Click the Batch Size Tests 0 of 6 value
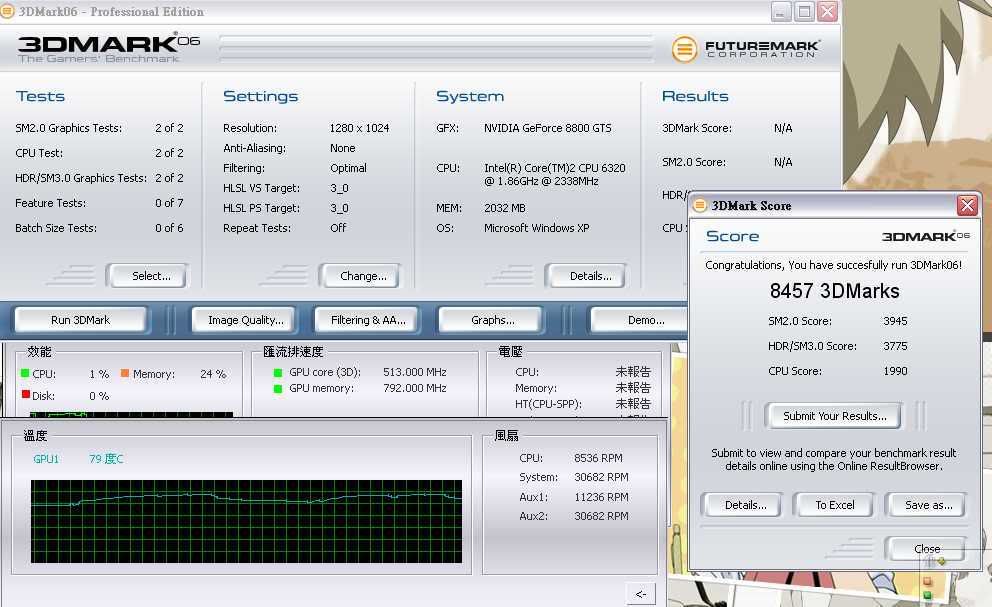 point(169,228)
